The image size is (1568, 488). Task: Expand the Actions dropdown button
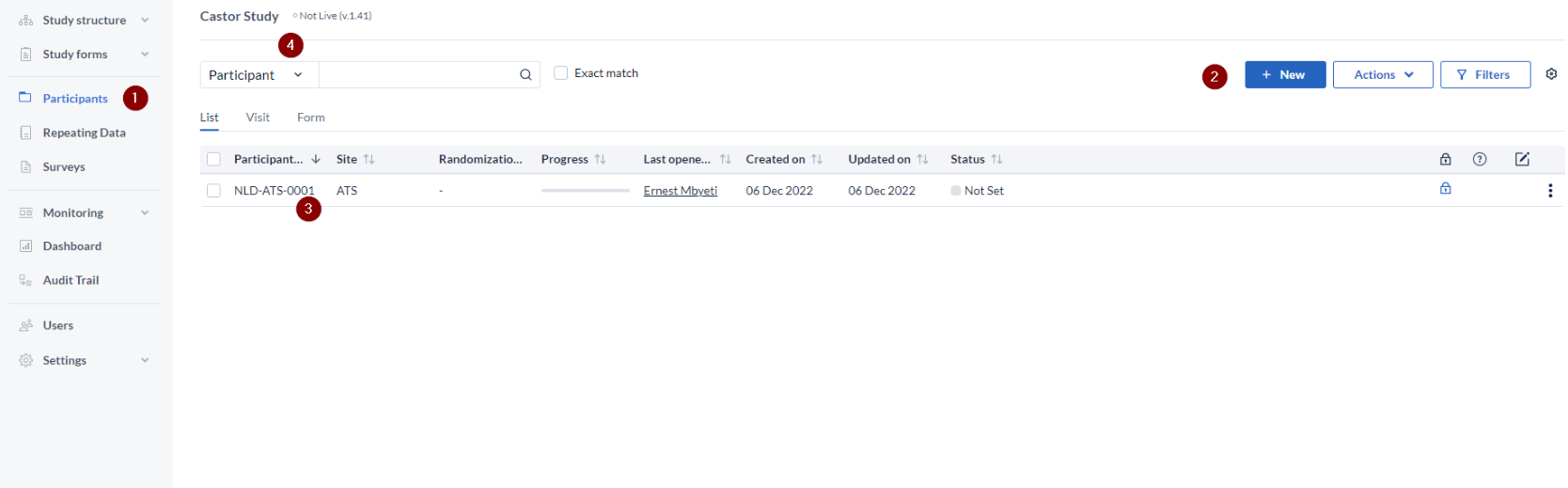pos(1382,75)
